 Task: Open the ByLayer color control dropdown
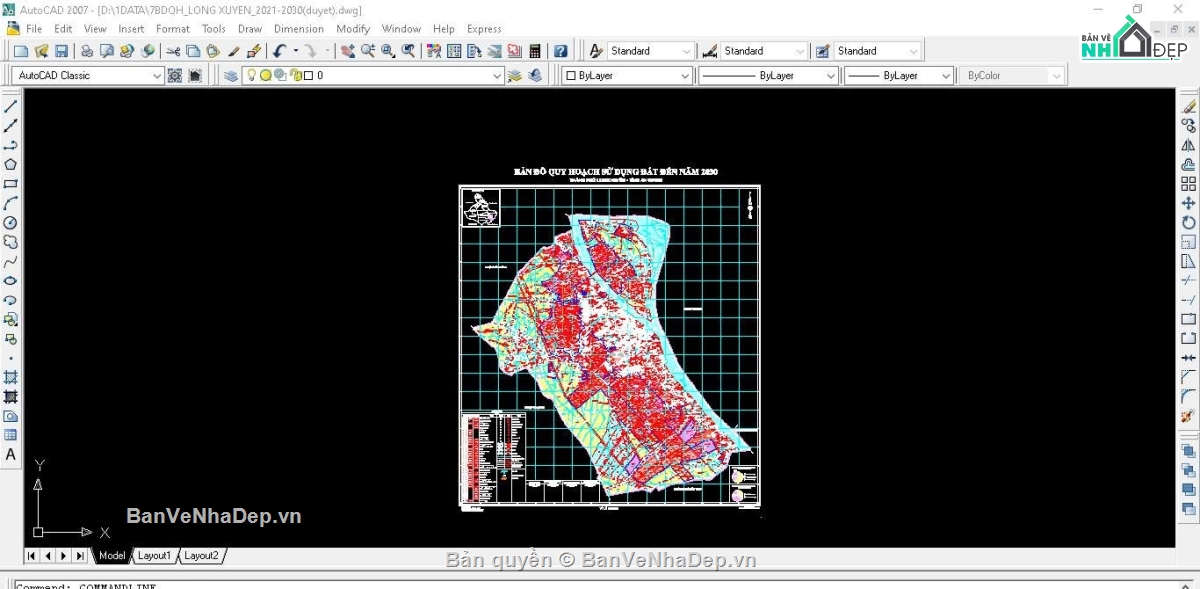point(685,76)
